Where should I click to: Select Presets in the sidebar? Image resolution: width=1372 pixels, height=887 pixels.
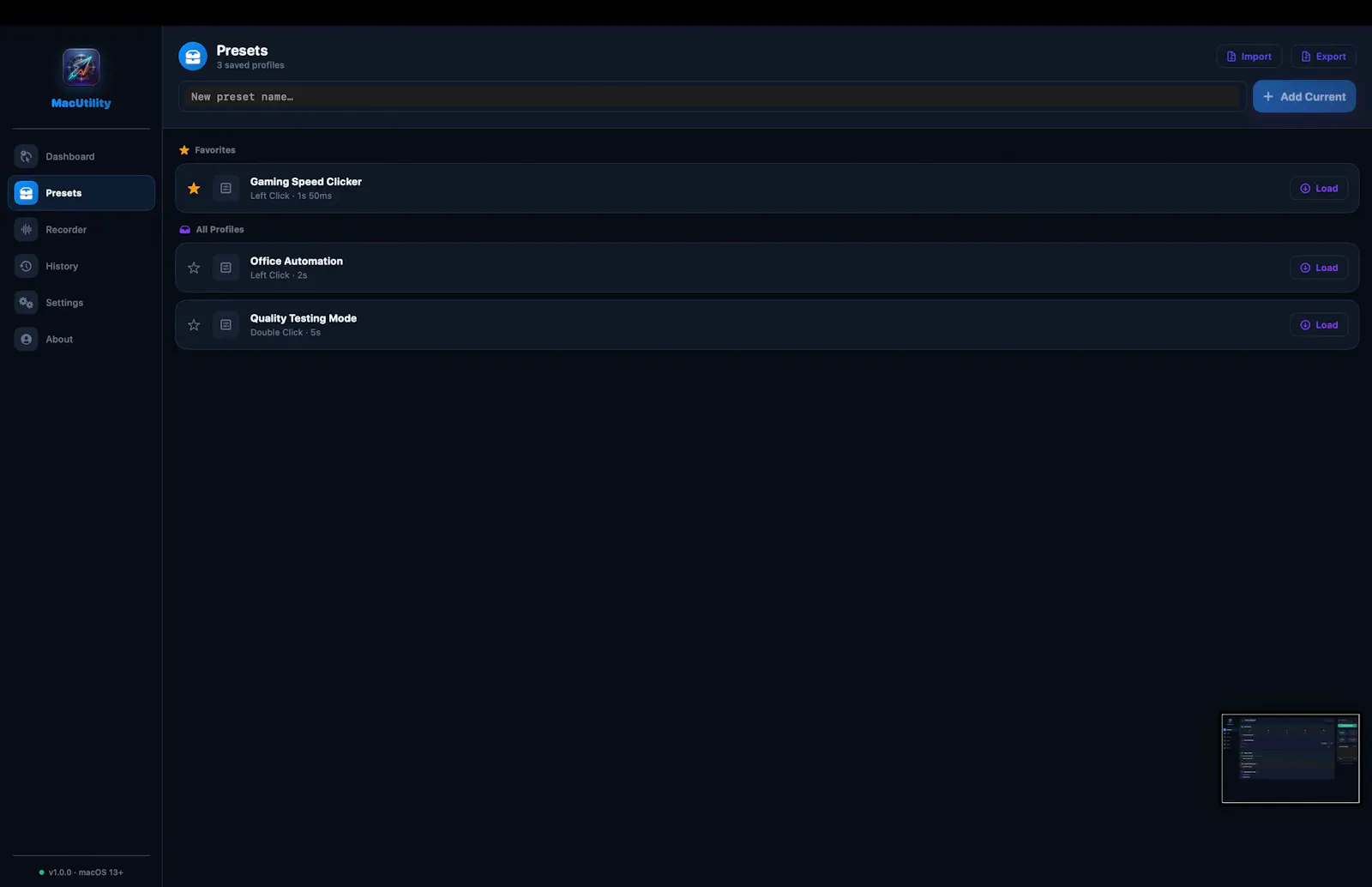pos(81,193)
